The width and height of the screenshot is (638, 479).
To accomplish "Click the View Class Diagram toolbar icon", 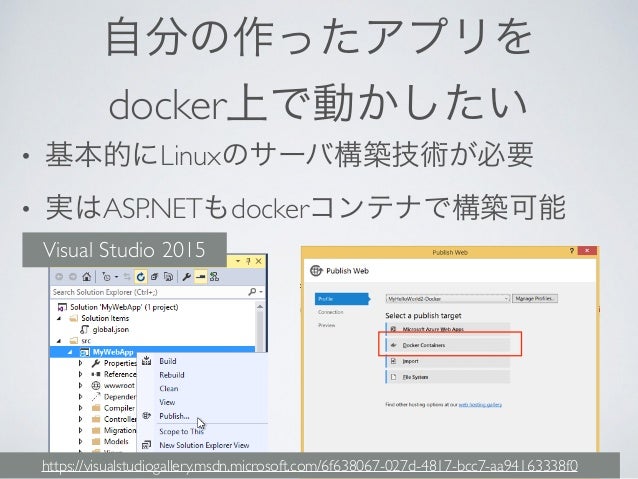I will click(x=214, y=277).
